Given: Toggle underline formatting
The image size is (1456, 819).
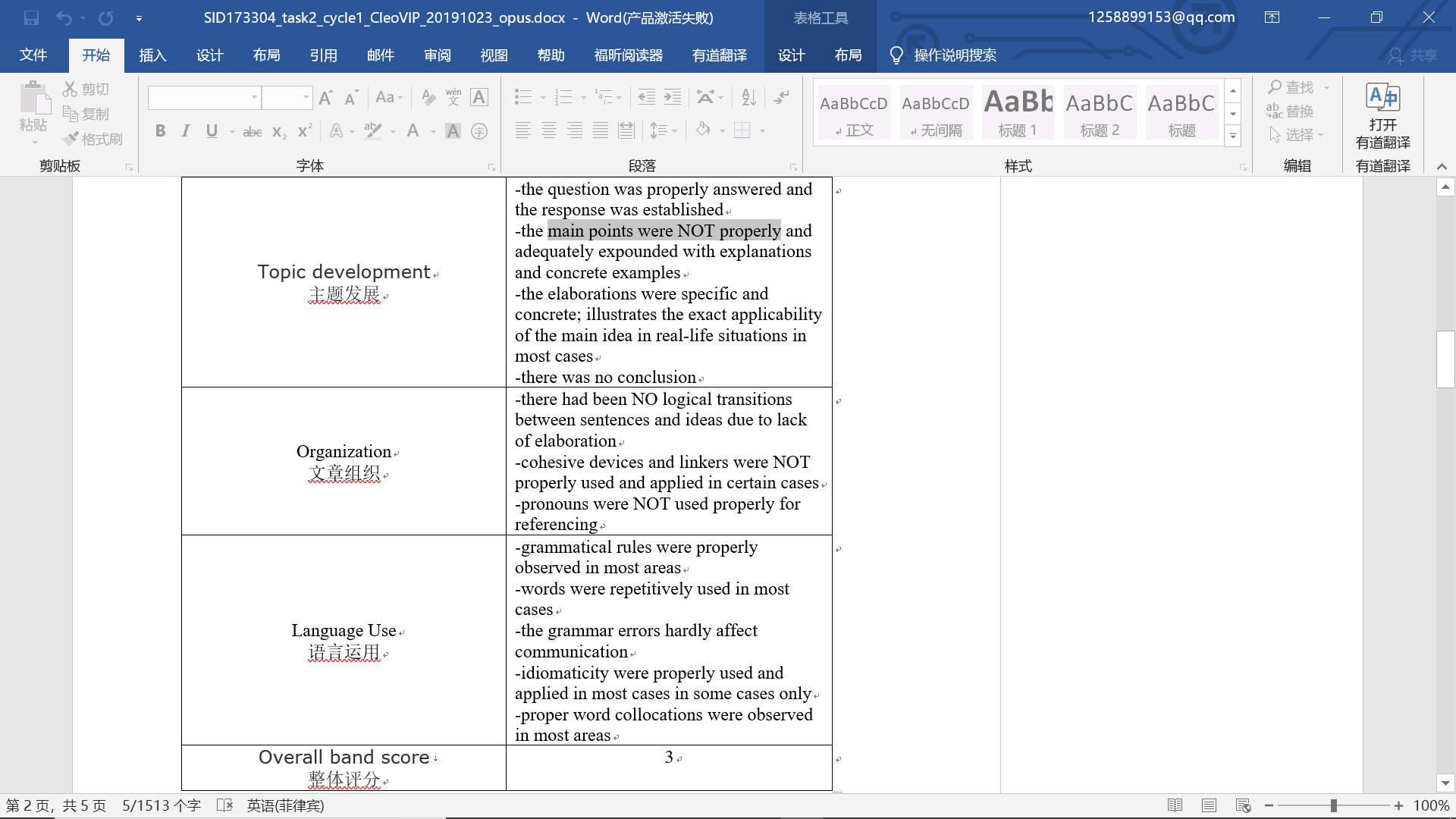Looking at the screenshot, I should coord(212,131).
